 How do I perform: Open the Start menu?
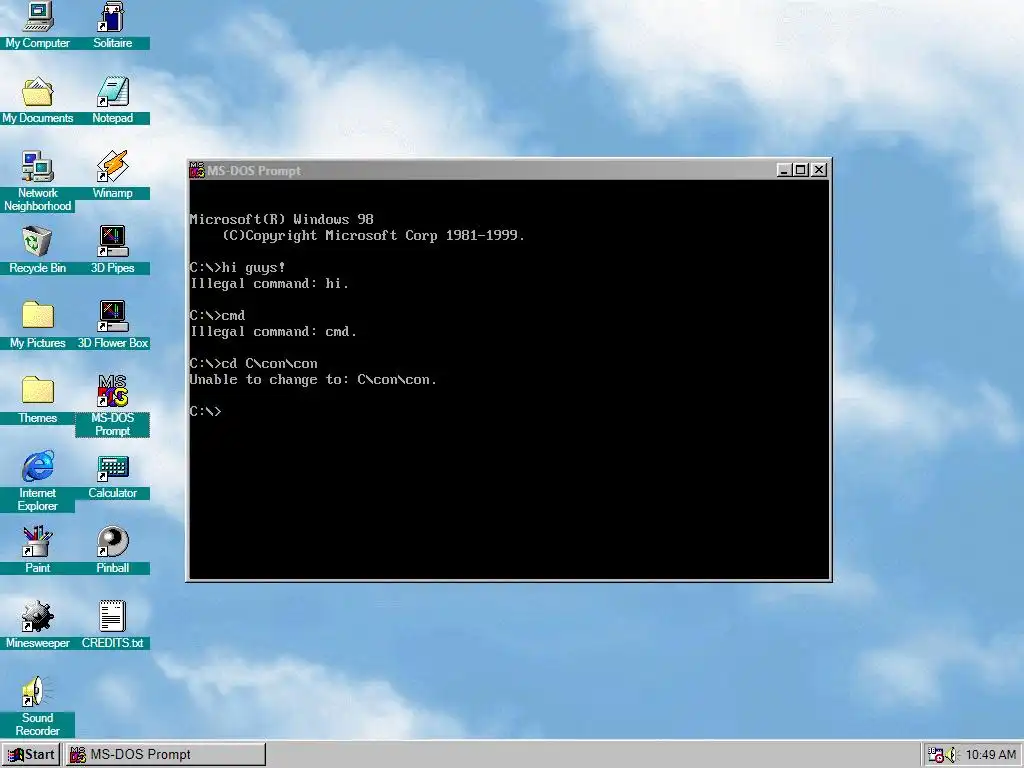point(31,755)
